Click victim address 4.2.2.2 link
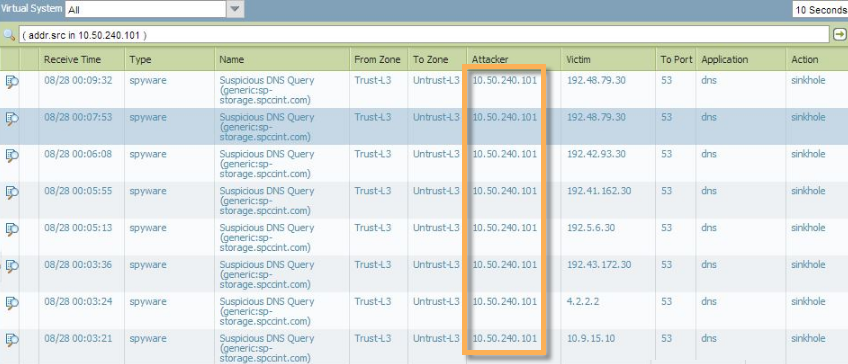 click(583, 301)
